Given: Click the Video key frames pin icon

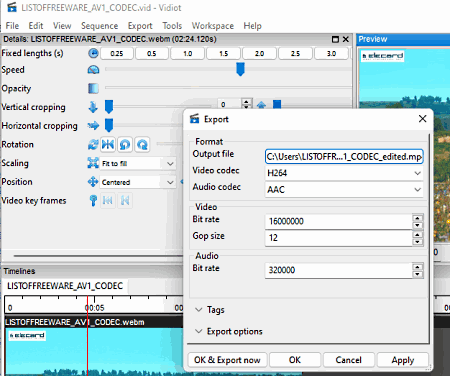Looking at the screenshot, I should tap(93, 201).
